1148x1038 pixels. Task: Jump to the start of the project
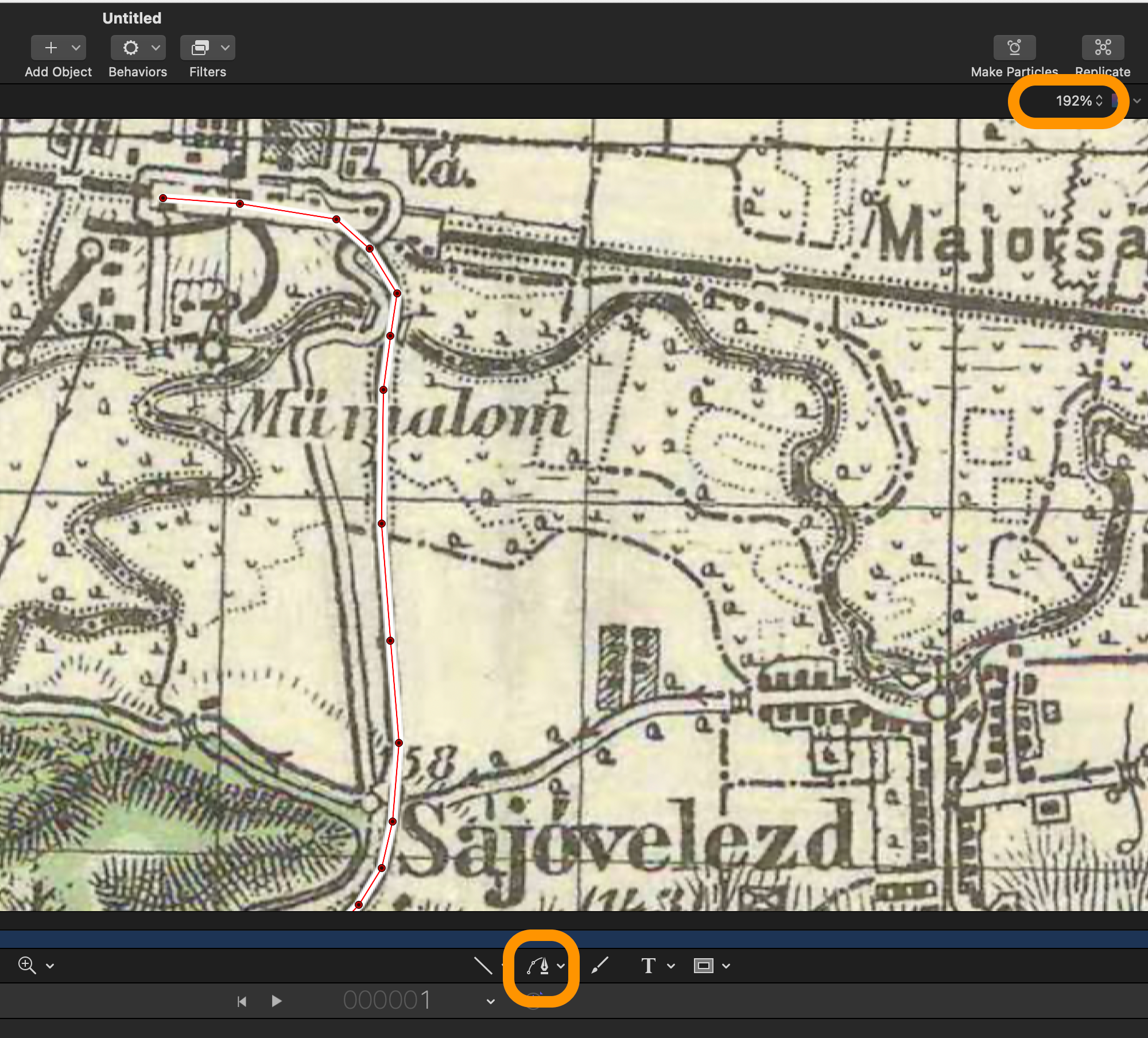pos(242,1002)
